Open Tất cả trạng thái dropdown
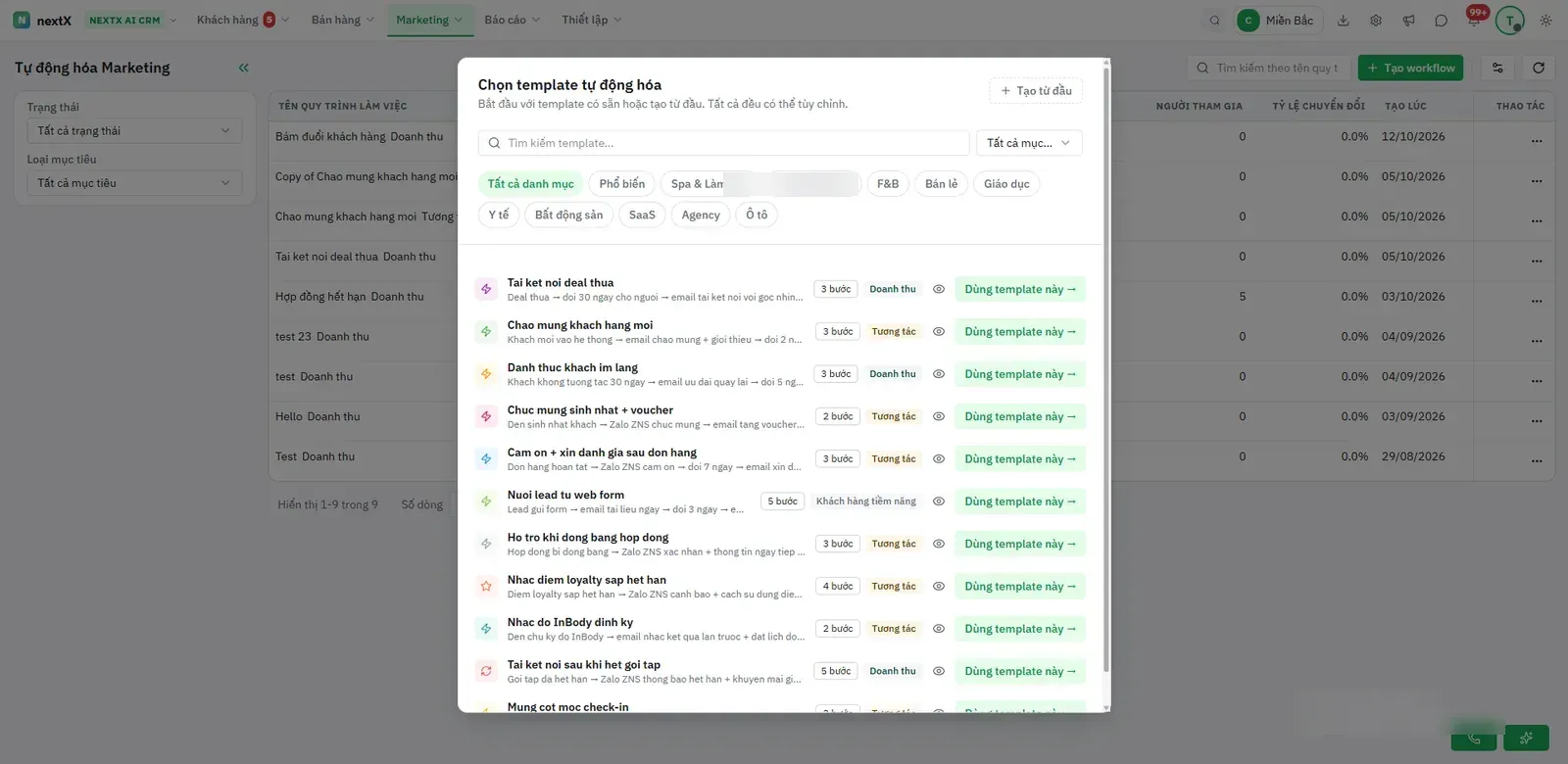 tap(134, 130)
